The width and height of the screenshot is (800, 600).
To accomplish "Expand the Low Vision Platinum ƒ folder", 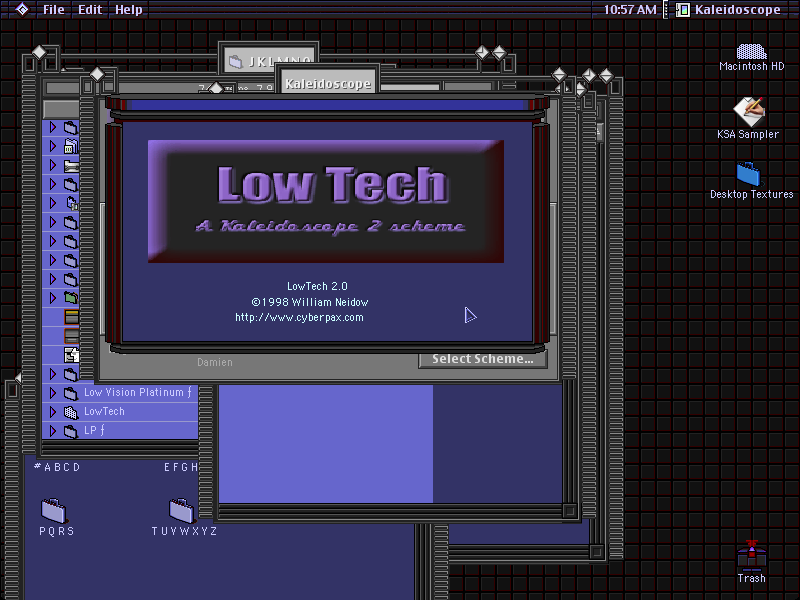I will (x=53, y=393).
